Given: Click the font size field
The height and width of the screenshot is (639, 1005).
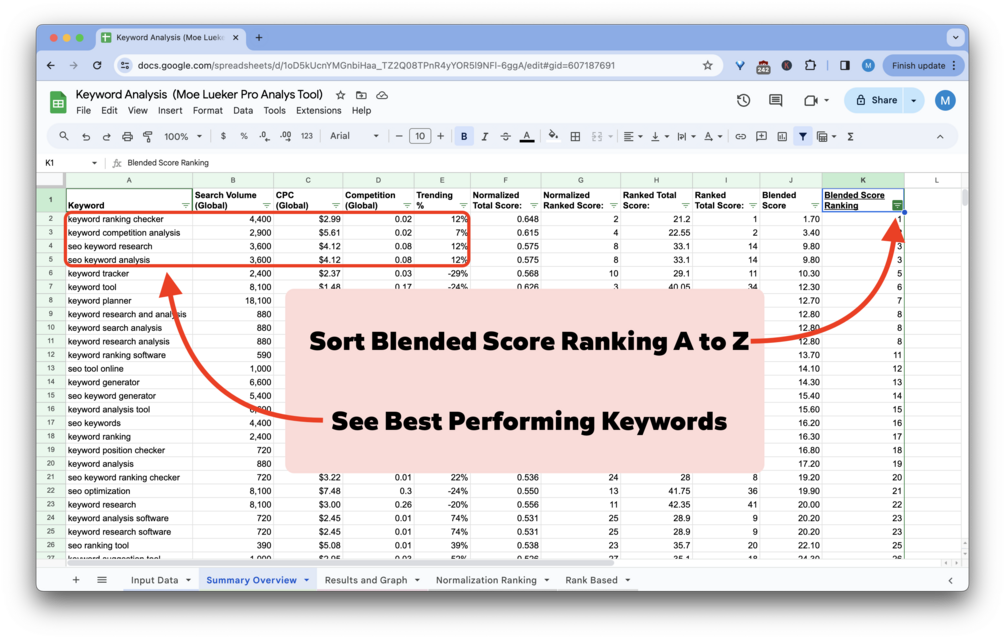Looking at the screenshot, I should coord(420,137).
